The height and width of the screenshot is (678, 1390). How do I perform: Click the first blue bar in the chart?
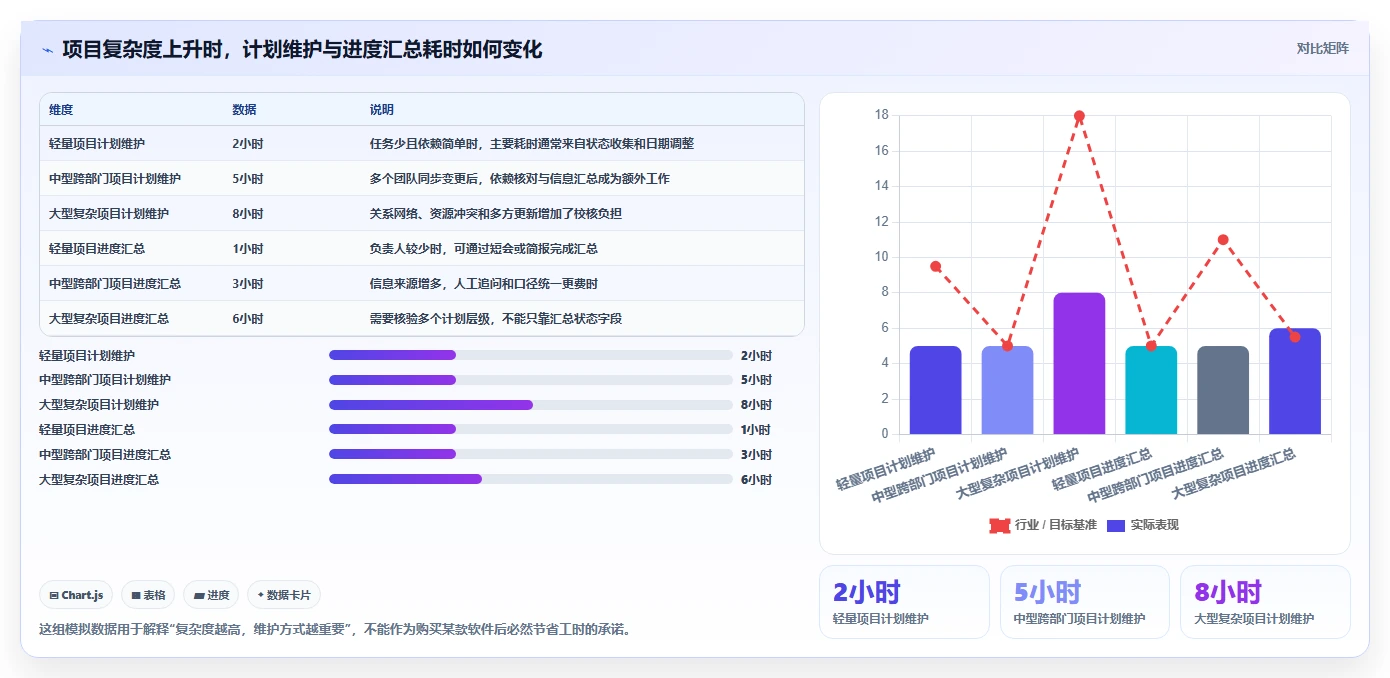tap(935, 390)
